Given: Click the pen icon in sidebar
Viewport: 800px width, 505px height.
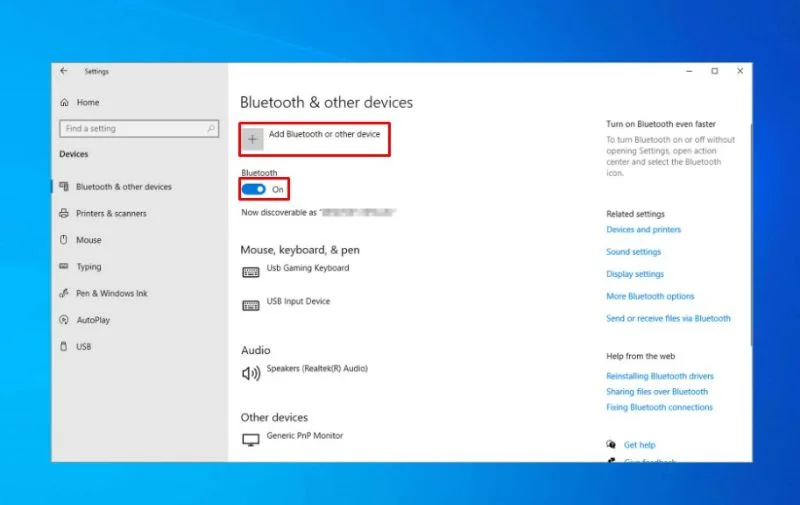Looking at the screenshot, I should tap(64, 293).
